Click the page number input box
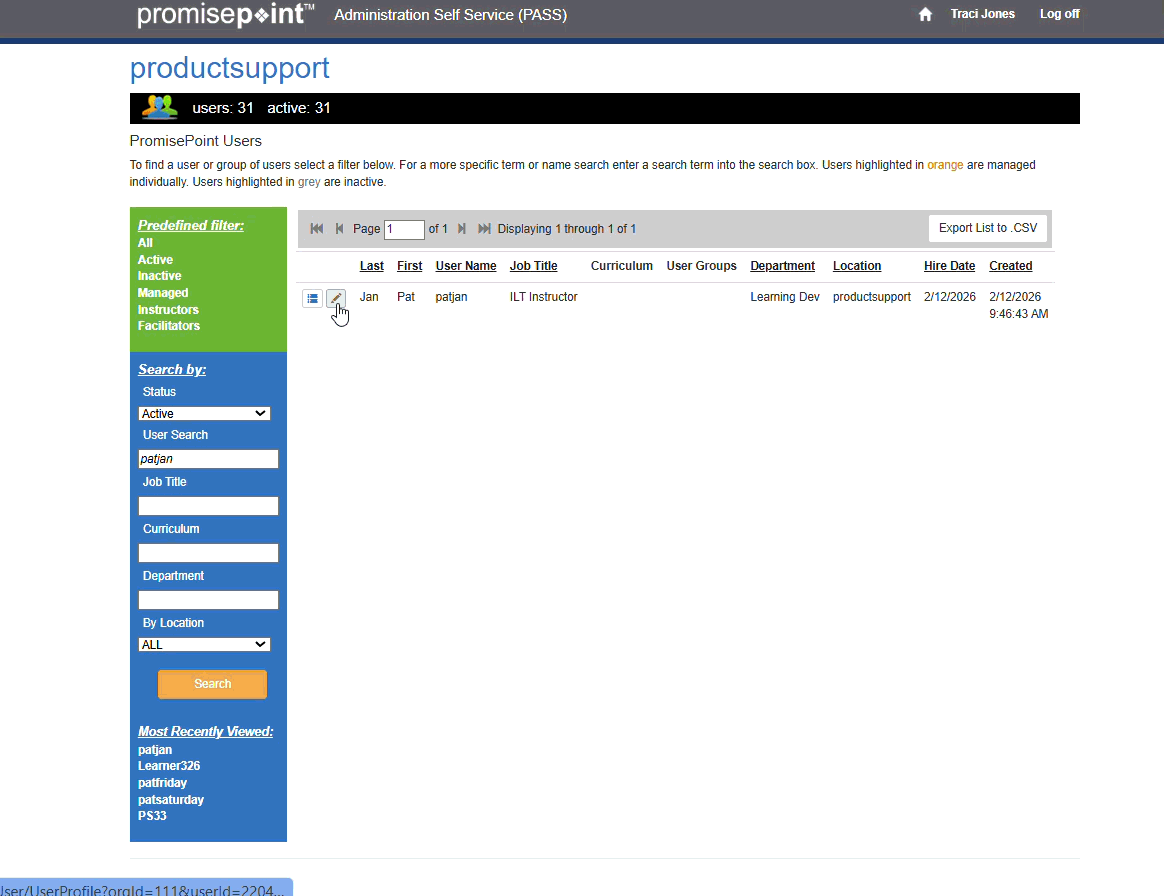 pyautogui.click(x=404, y=229)
